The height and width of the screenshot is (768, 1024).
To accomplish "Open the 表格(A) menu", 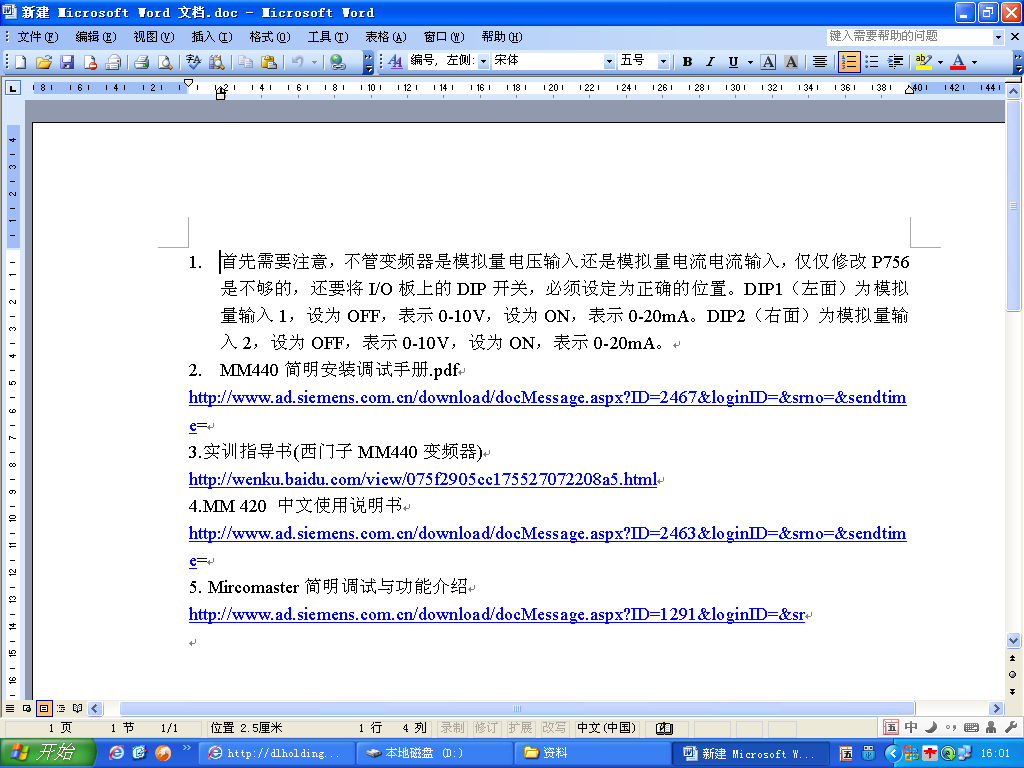I will (x=385, y=37).
